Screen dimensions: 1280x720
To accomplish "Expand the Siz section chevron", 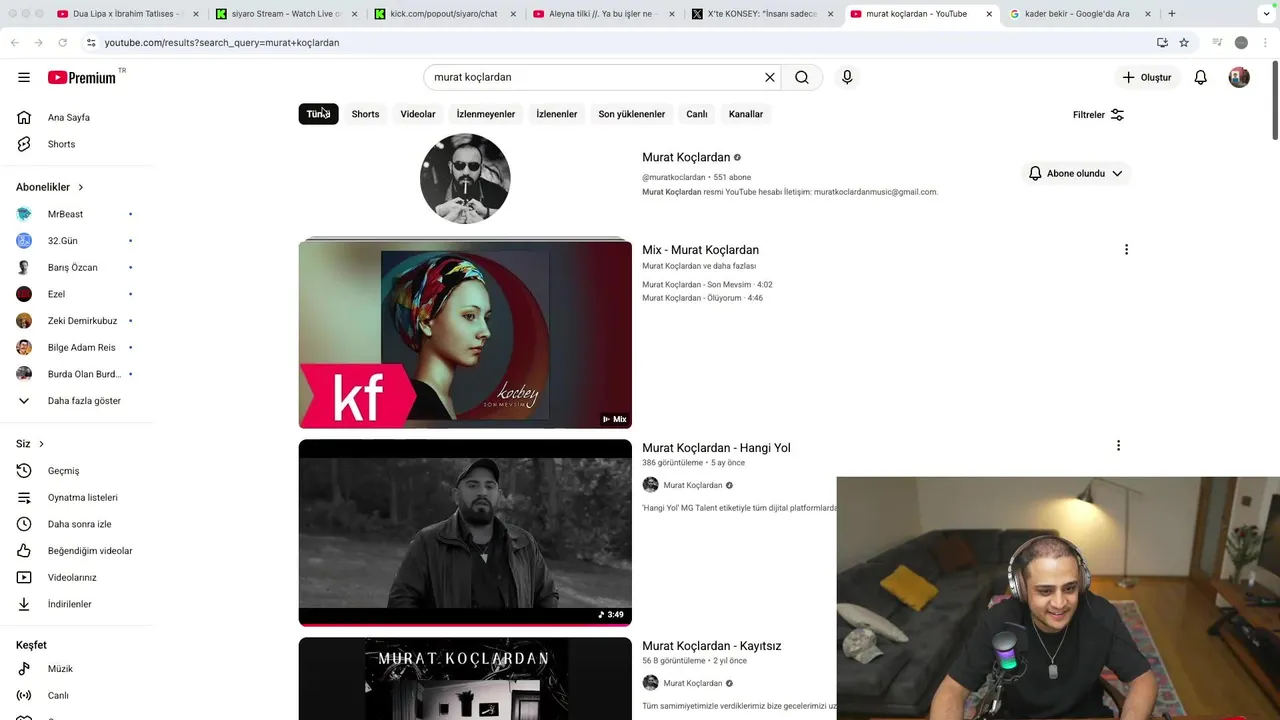I will click(41, 444).
